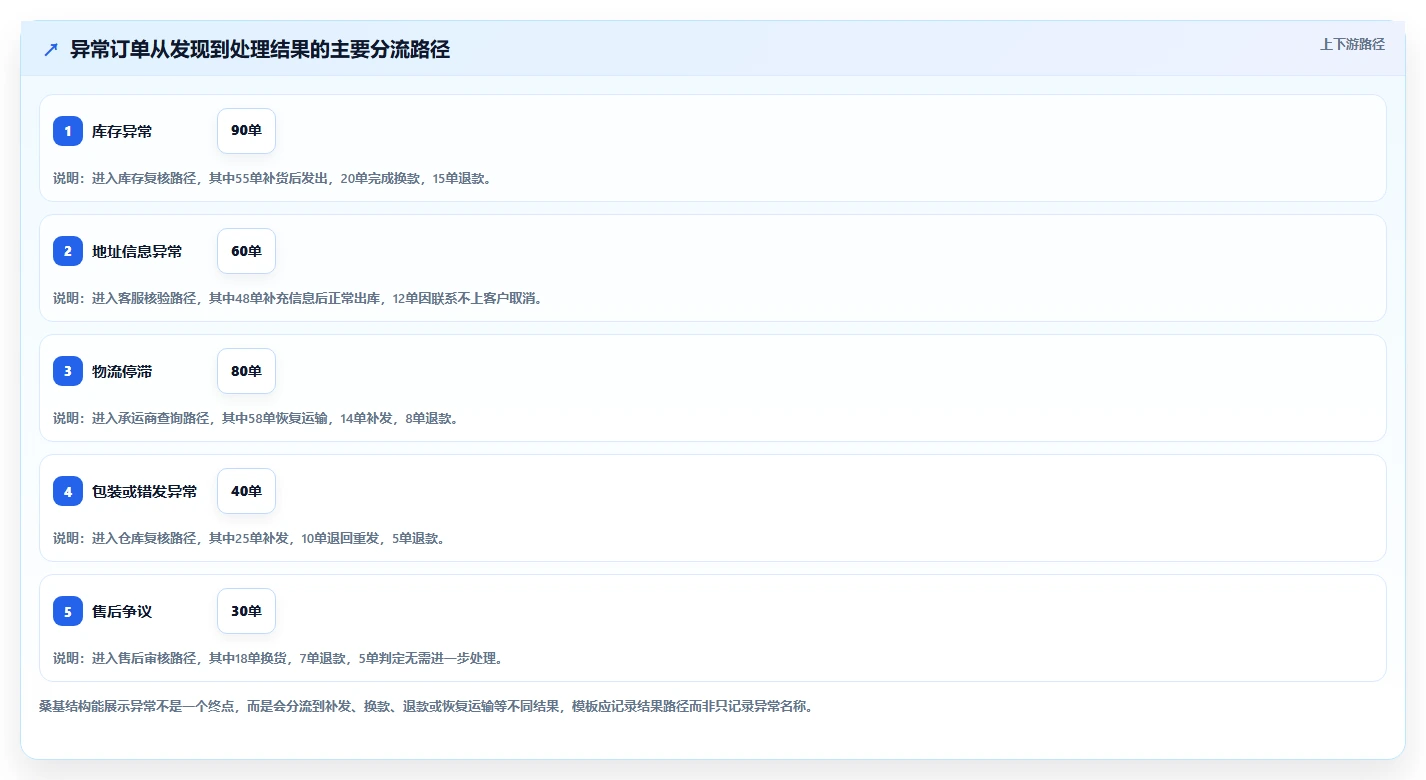The image size is (1426, 780).
Task: Click the 90单 count chip
Action: pyautogui.click(x=246, y=131)
